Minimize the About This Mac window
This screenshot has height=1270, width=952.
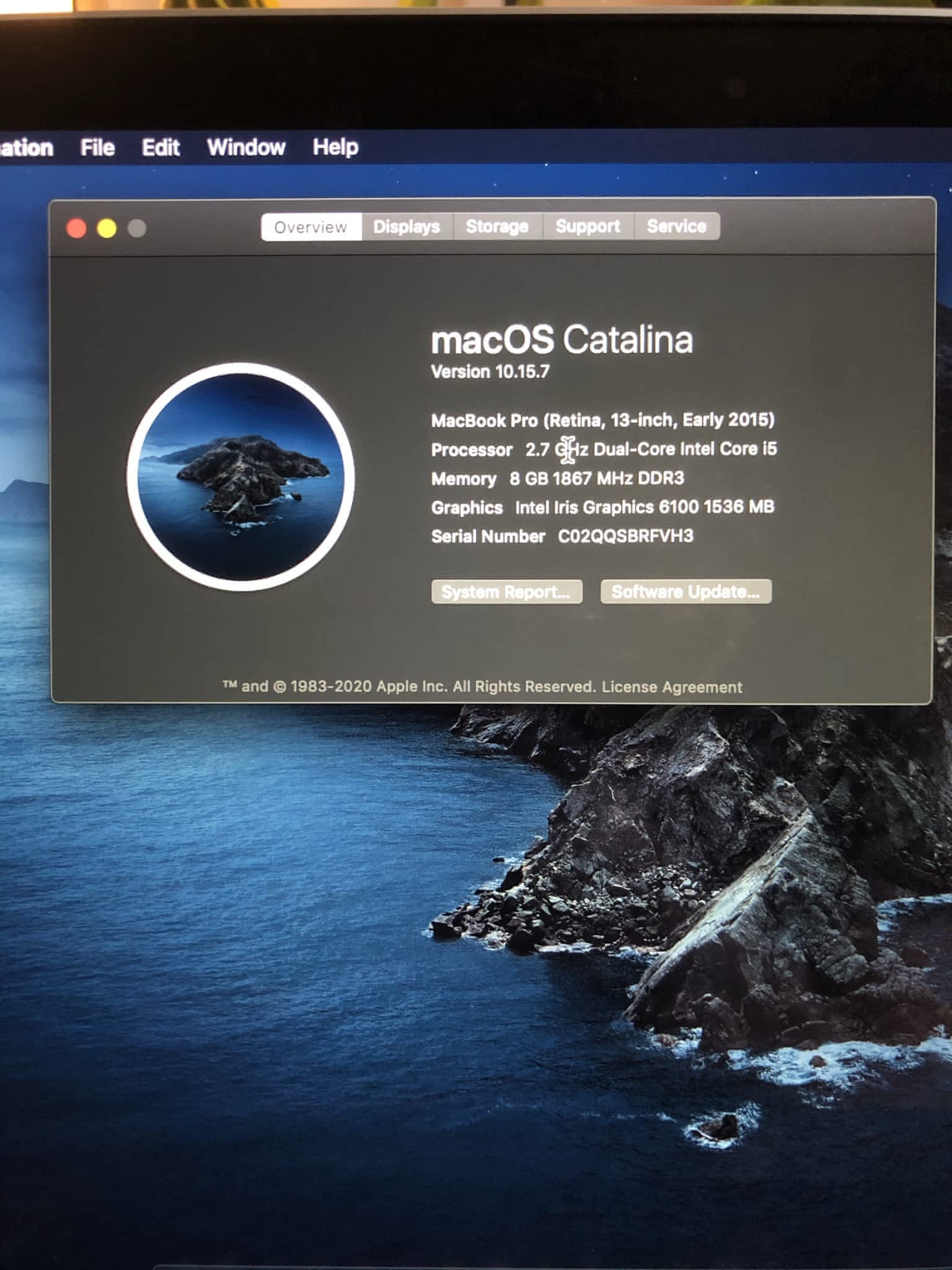tap(107, 228)
